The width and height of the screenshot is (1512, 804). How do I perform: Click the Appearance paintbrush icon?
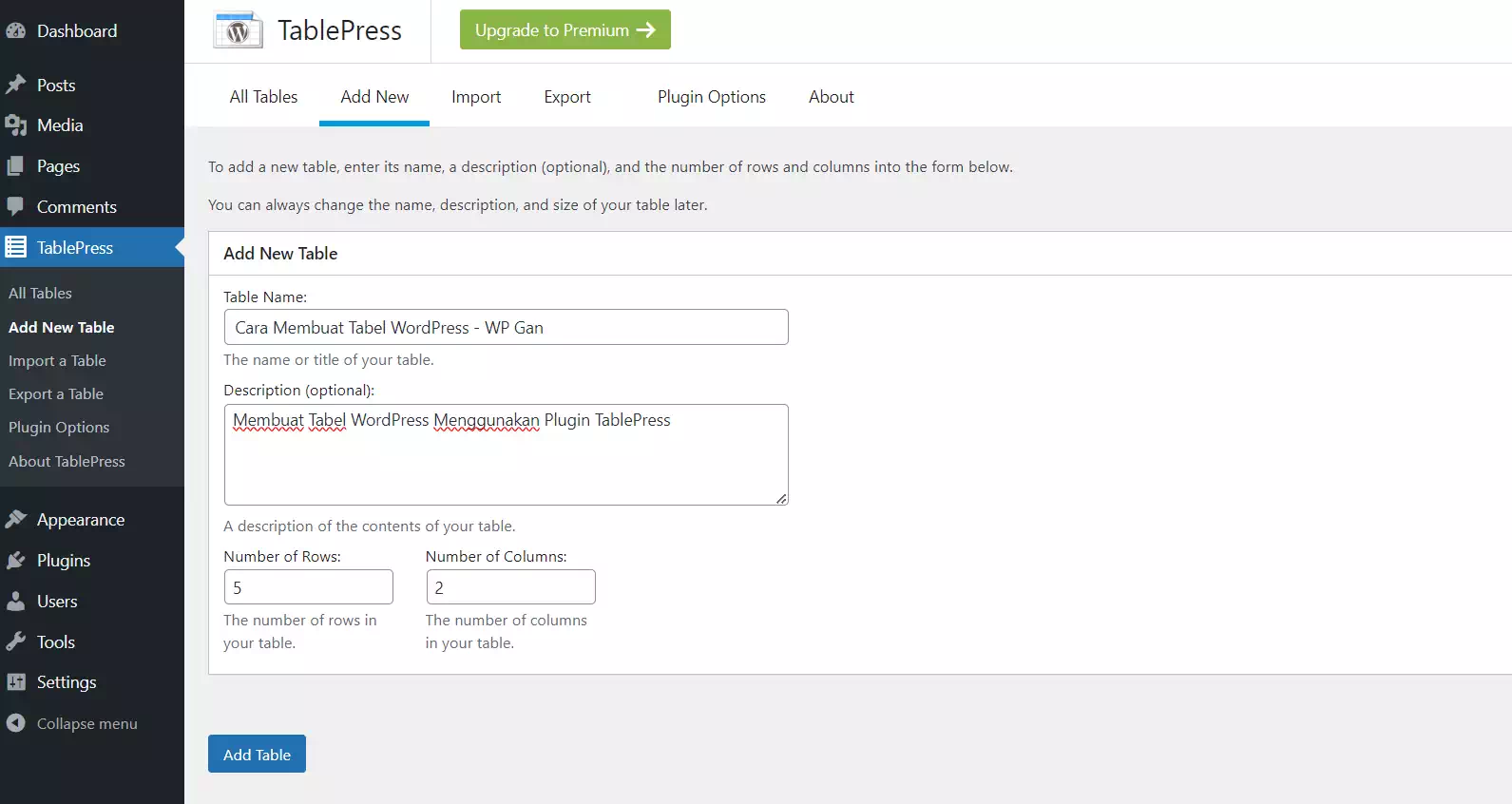15,519
